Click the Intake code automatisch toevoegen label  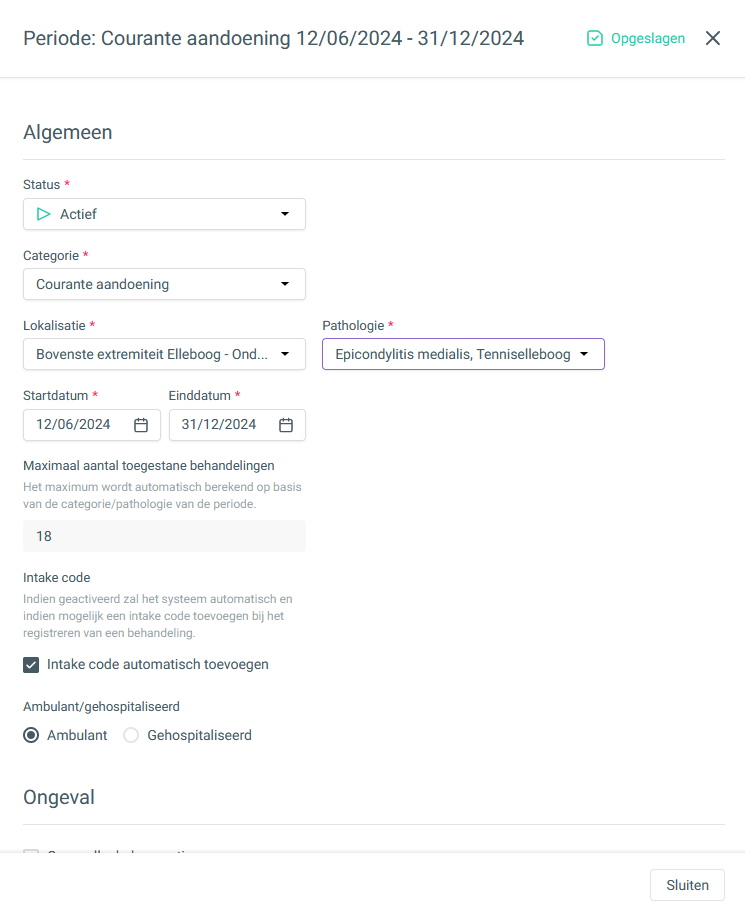tap(158, 665)
